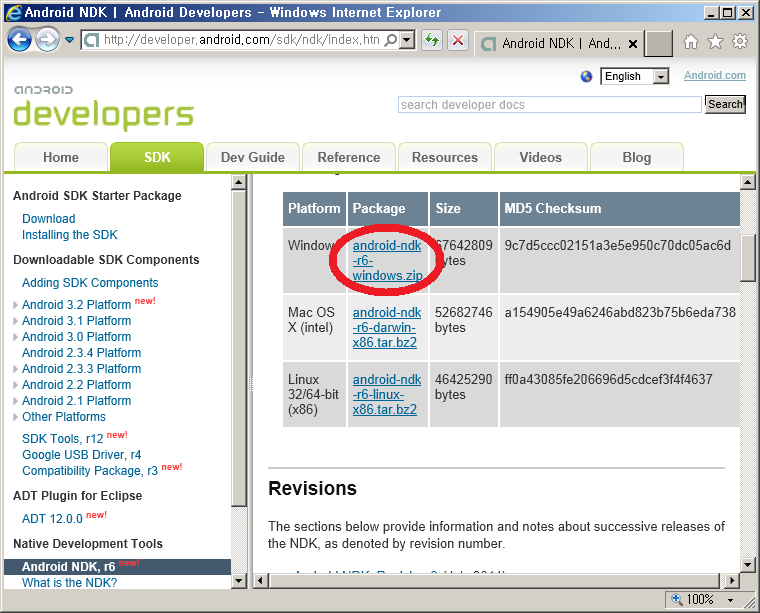760x613 pixels.
Task: Click horizontal scrollbar left arrow
Action: point(261,580)
